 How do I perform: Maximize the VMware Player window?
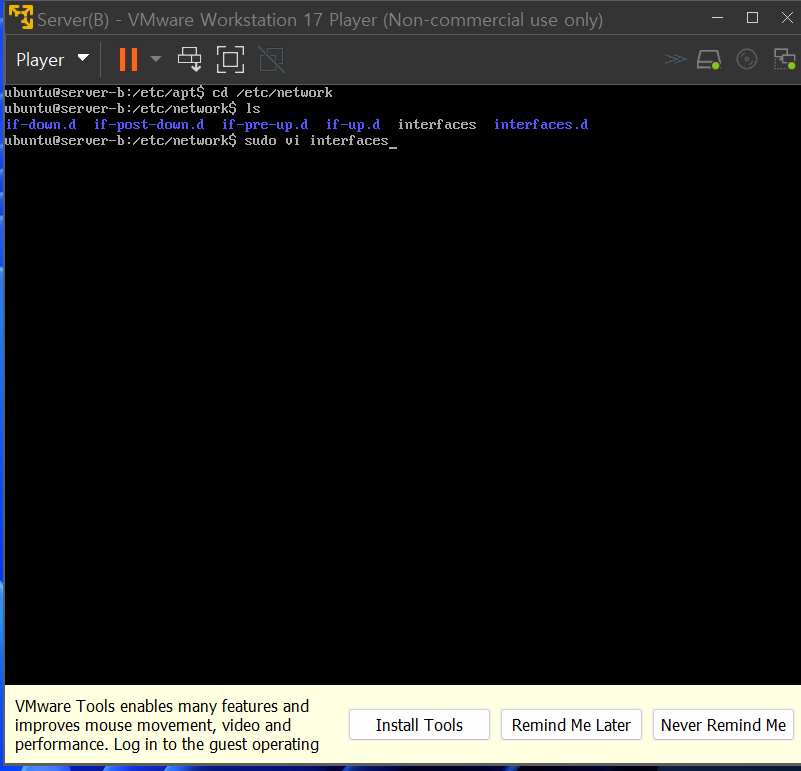click(752, 18)
